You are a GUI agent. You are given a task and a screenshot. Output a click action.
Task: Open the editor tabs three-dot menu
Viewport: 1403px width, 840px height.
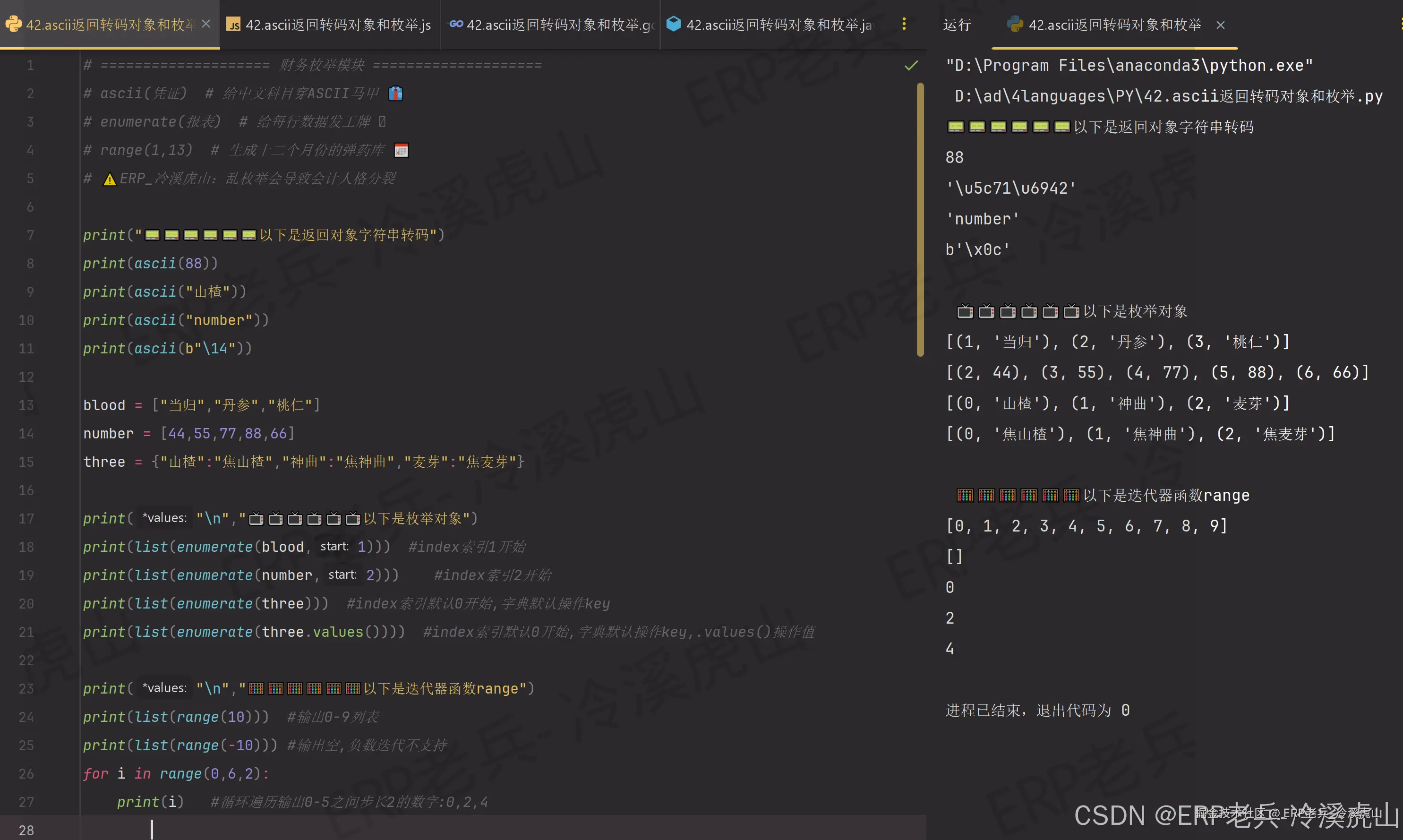[x=904, y=25]
